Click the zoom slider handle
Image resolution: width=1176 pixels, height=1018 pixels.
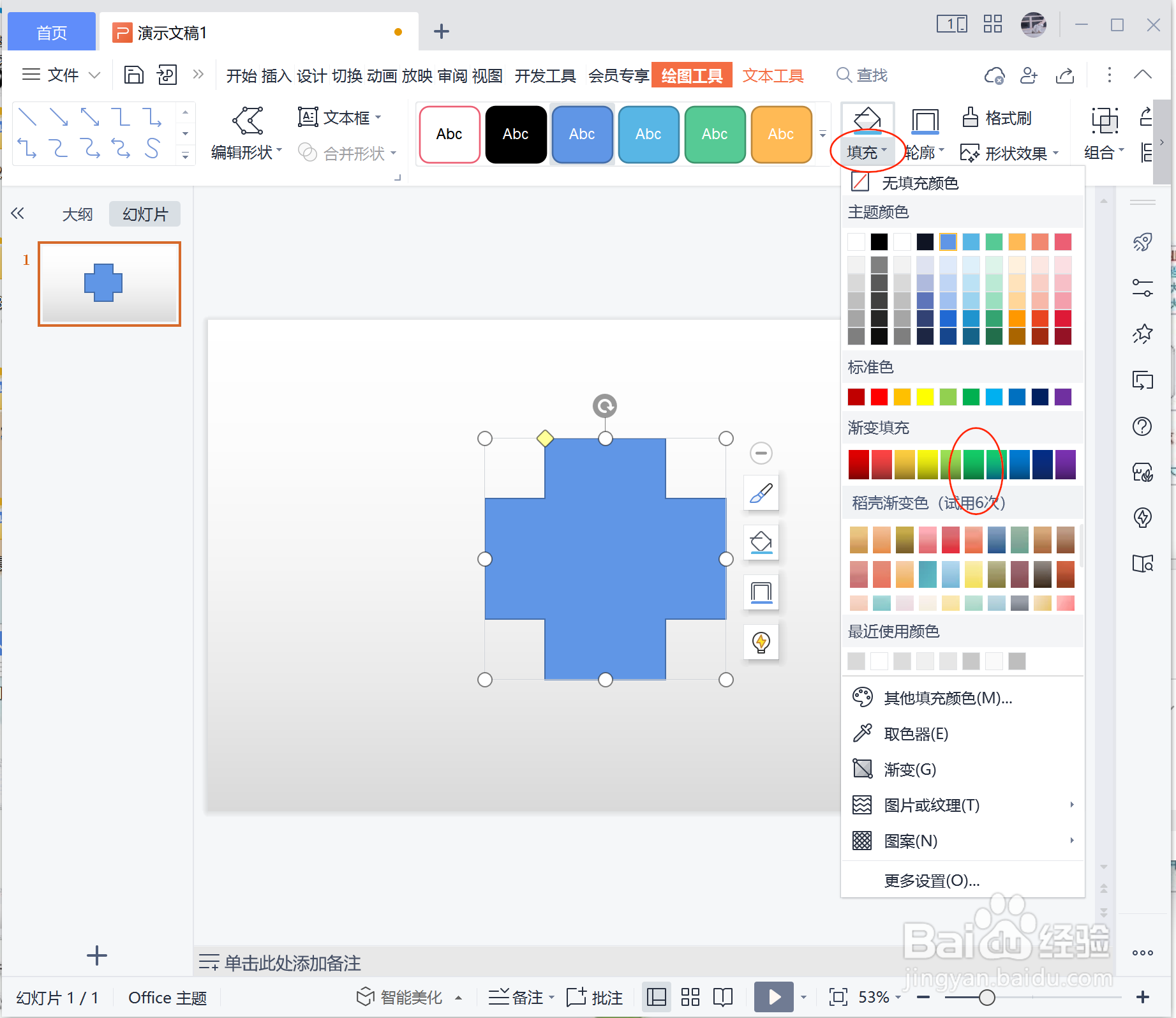point(986,997)
